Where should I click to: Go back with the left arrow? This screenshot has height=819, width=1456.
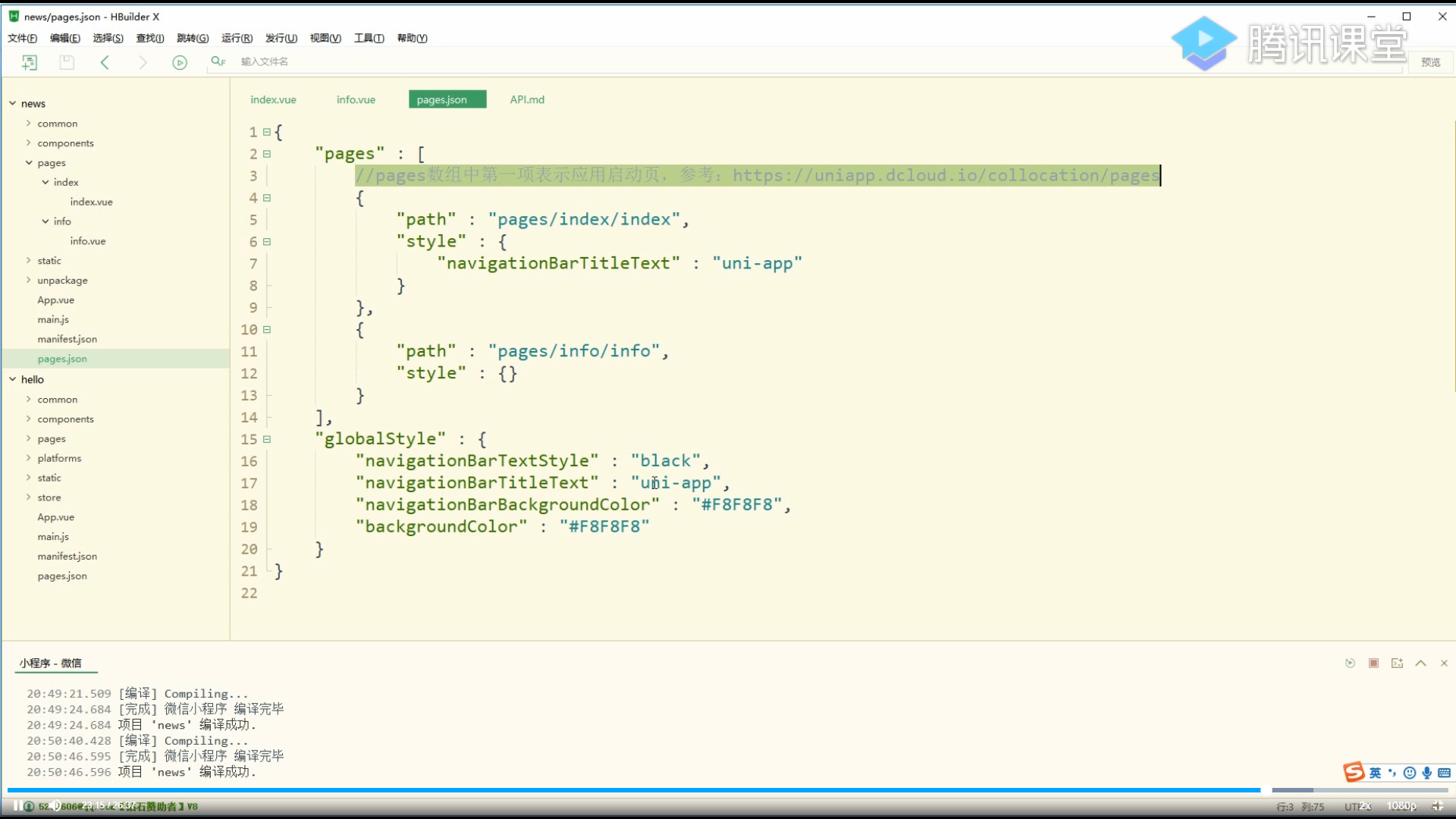click(x=105, y=62)
